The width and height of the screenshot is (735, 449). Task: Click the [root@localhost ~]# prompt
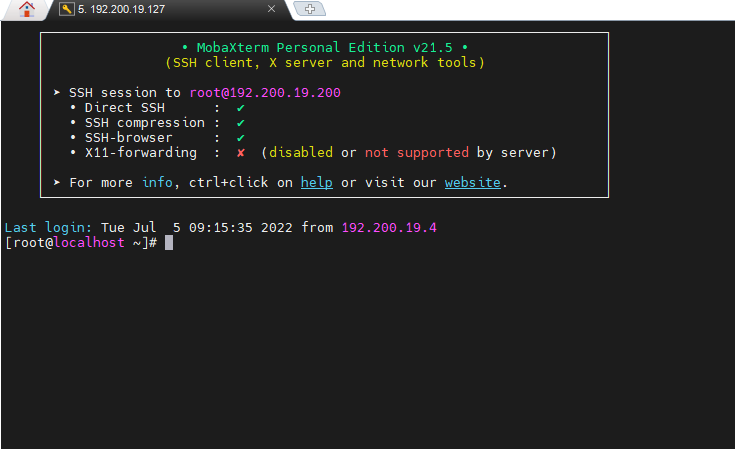81,243
